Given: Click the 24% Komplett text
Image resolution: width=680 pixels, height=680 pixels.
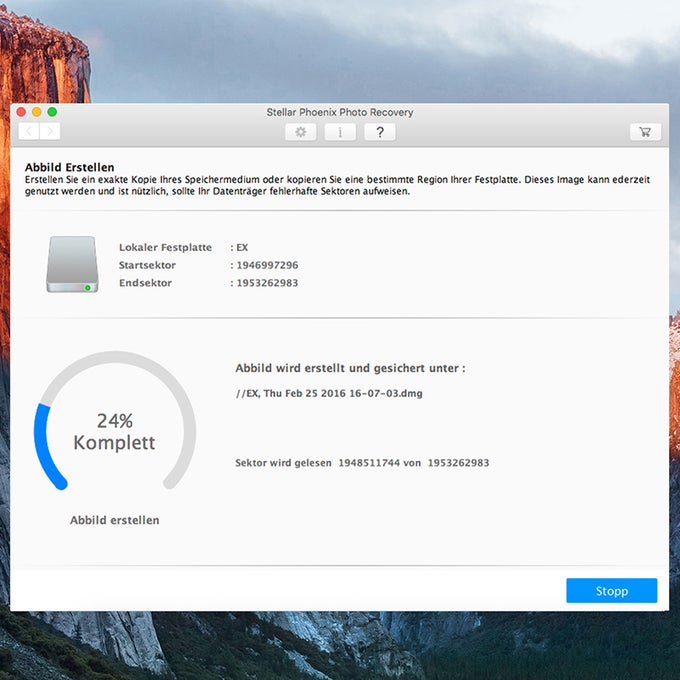Looking at the screenshot, I should 114,432.
